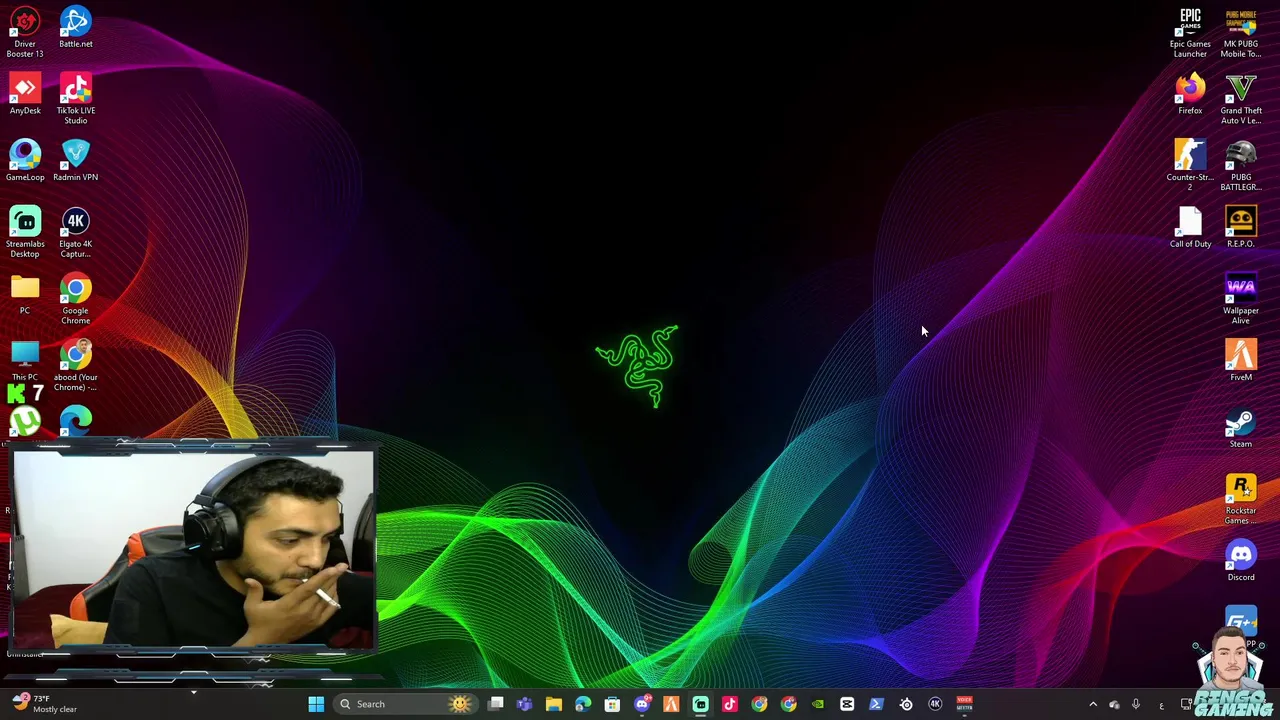The image size is (1280, 720).
Task: Open the weather widget showing Mostly clear
Action: click(x=44, y=704)
